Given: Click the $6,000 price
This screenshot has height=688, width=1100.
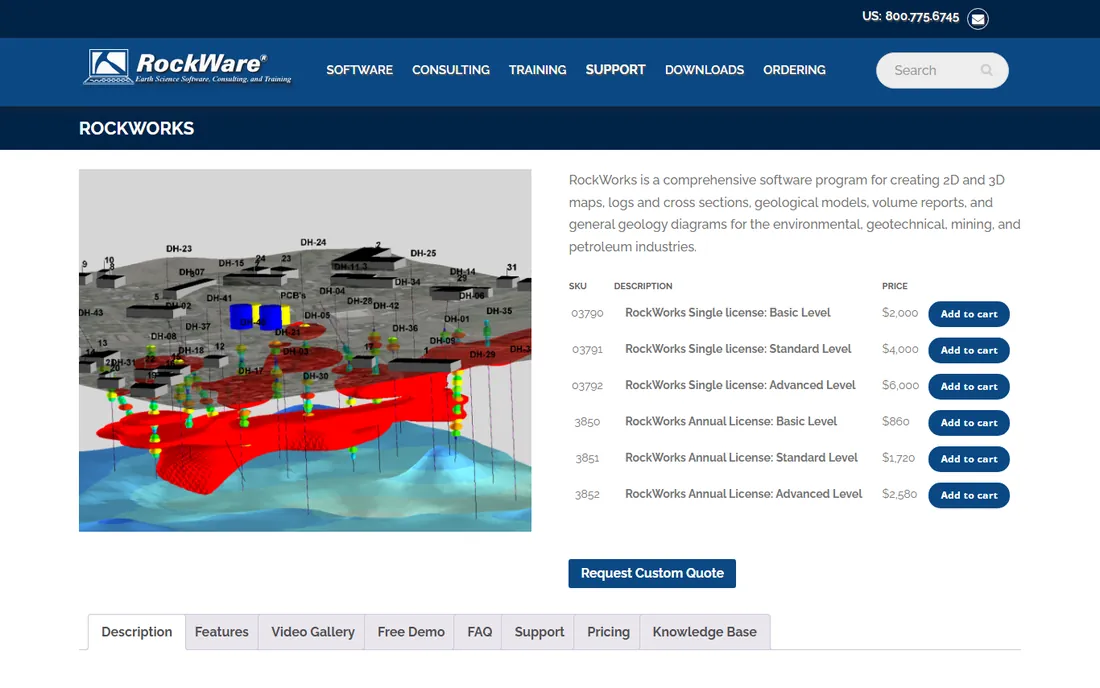Looking at the screenshot, I should 901,385.
